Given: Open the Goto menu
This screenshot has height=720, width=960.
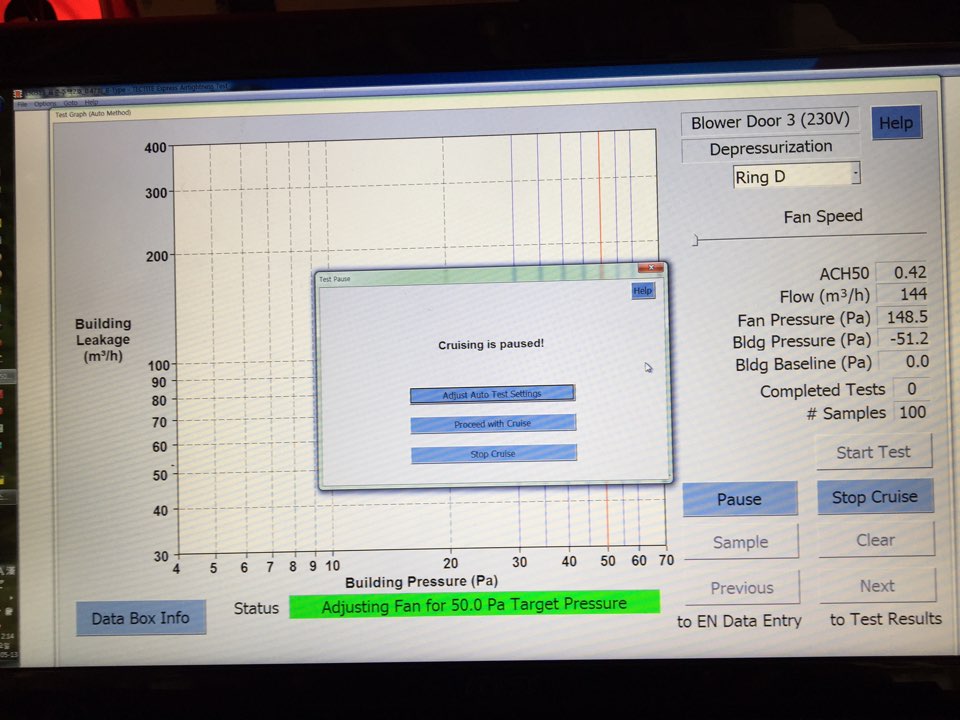Looking at the screenshot, I should pyautogui.click(x=70, y=103).
